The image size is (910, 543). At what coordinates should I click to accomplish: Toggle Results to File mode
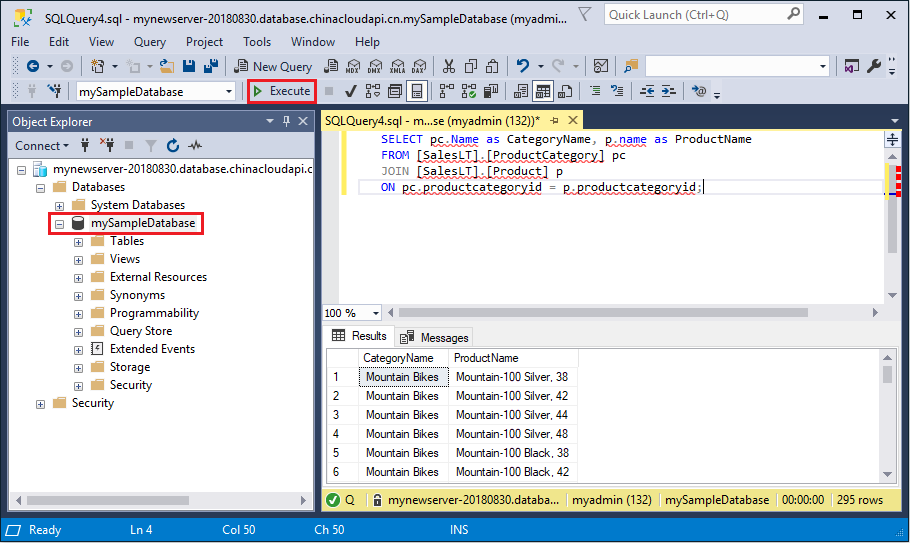coord(565,91)
